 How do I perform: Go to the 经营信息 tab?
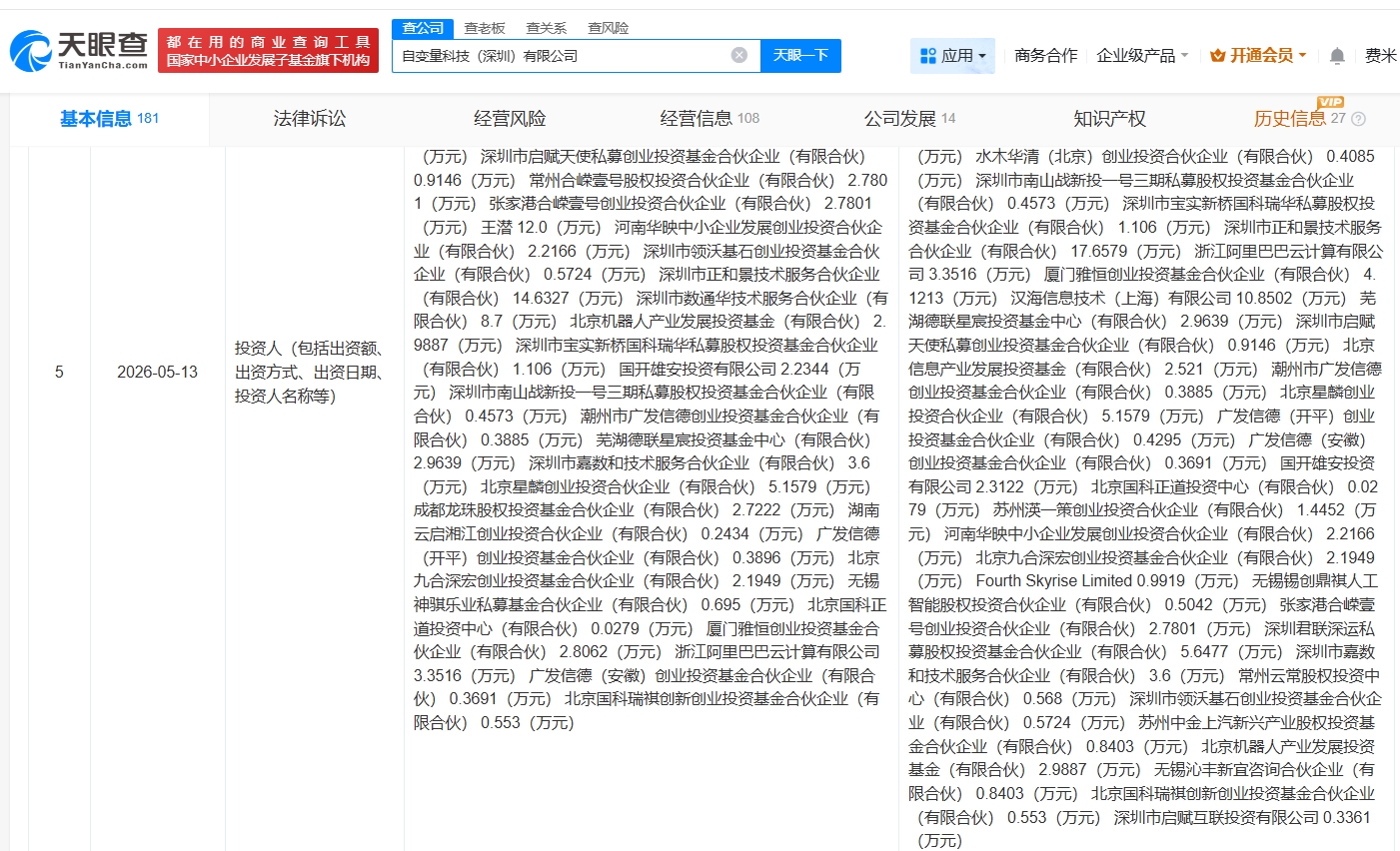click(x=709, y=119)
